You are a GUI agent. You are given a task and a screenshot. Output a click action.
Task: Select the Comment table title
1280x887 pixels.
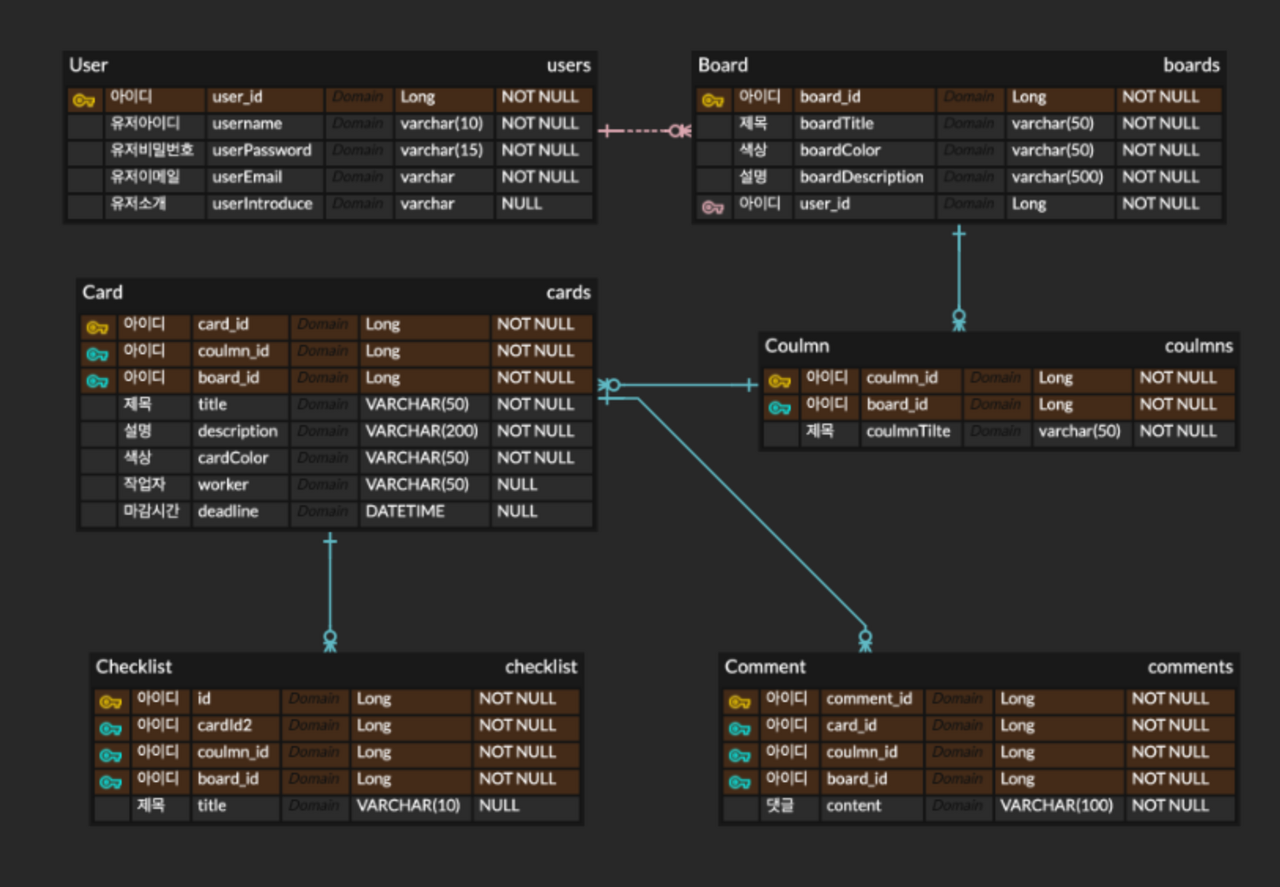click(x=765, y=666)
